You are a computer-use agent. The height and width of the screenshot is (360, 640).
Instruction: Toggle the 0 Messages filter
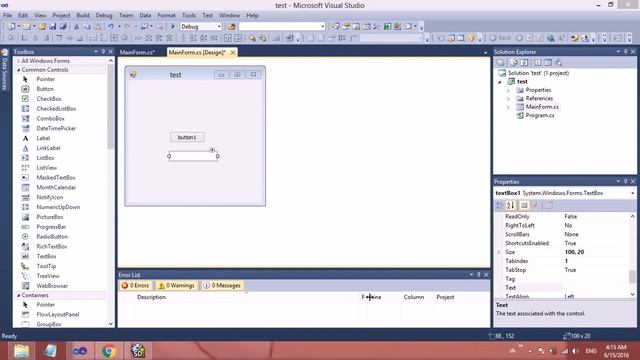222,285
